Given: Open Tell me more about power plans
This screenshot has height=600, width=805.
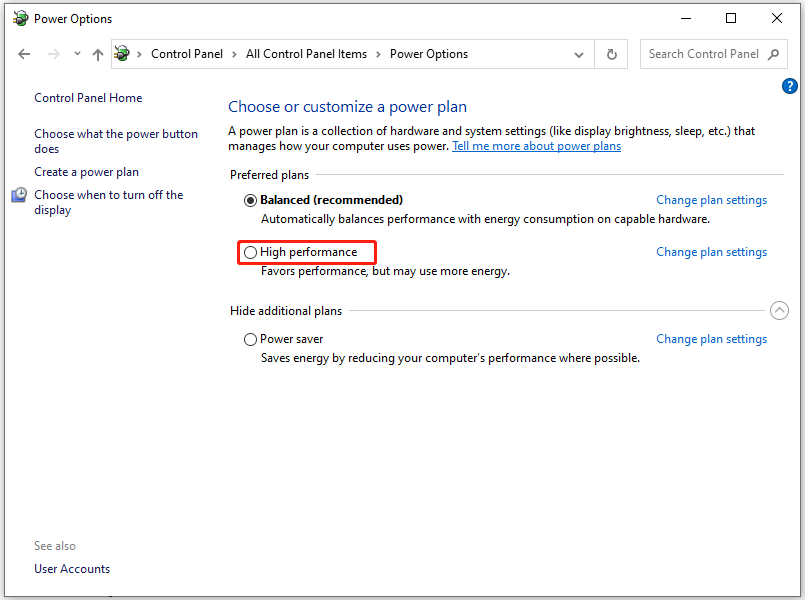Looking at the screenshot, I should [x=536, y=146].
